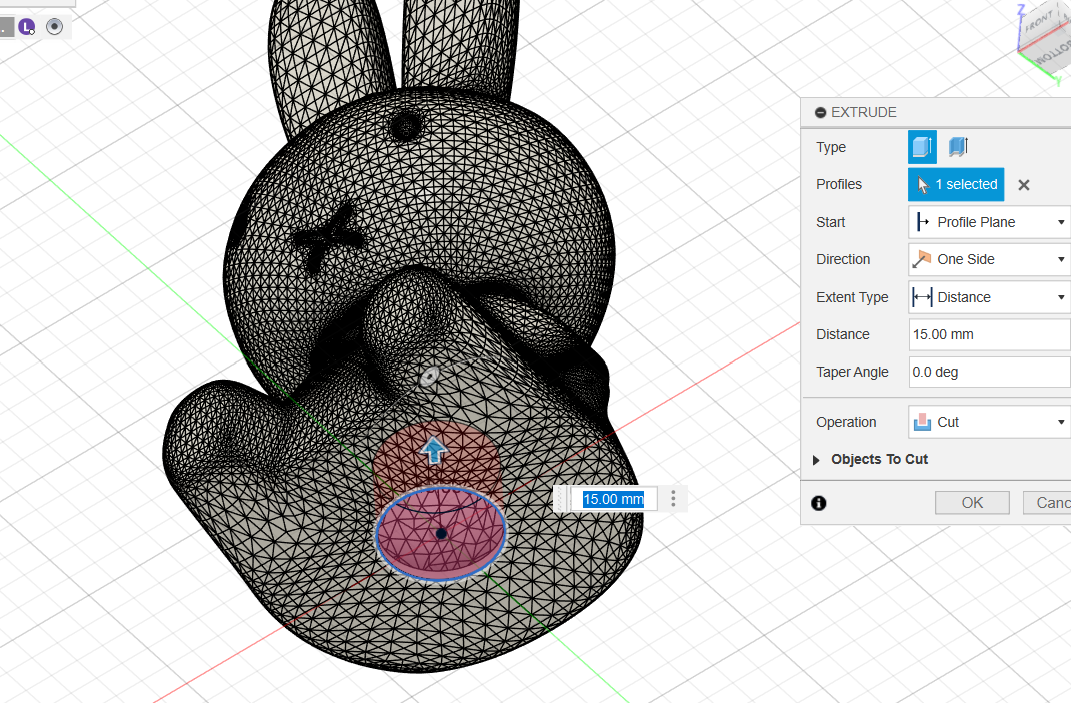Click the round taper manipulator on model
This screenshot has height=703, width=1071.
pyautogui.click(x=429, y=377)
